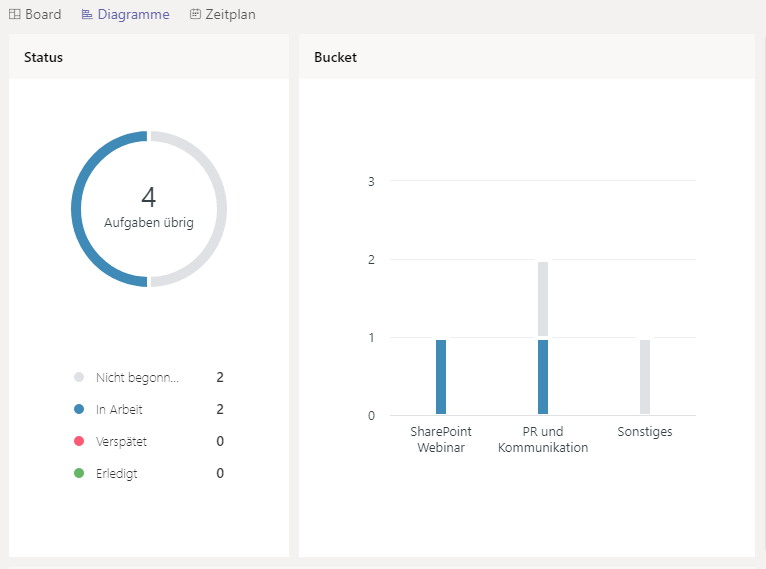Click the Board grid icon

click(x=15, y=14)
